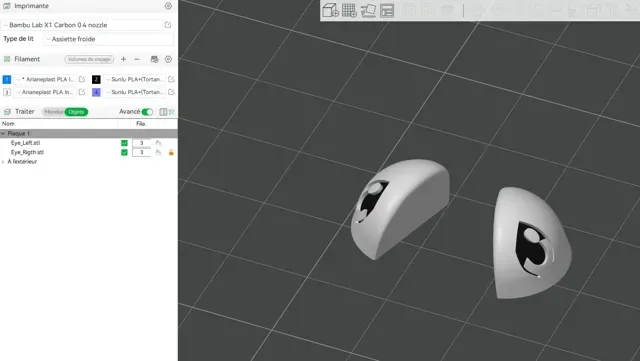Image resolution: width=640 pixels, height=361 pixels.
Task: Click the Fila. column header
Action: pyautogui.click(x=141, y=124)
